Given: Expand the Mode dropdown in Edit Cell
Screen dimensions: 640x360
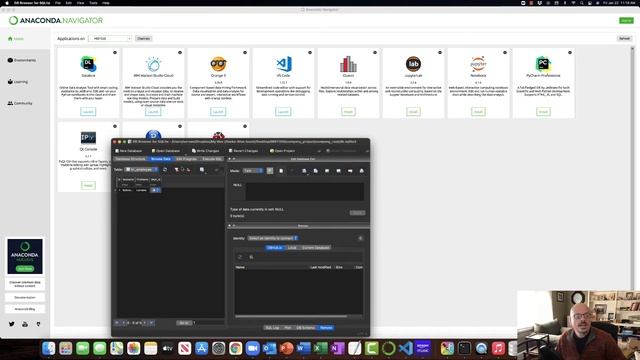Looking at the screenshot, I should tap(253, 171).
